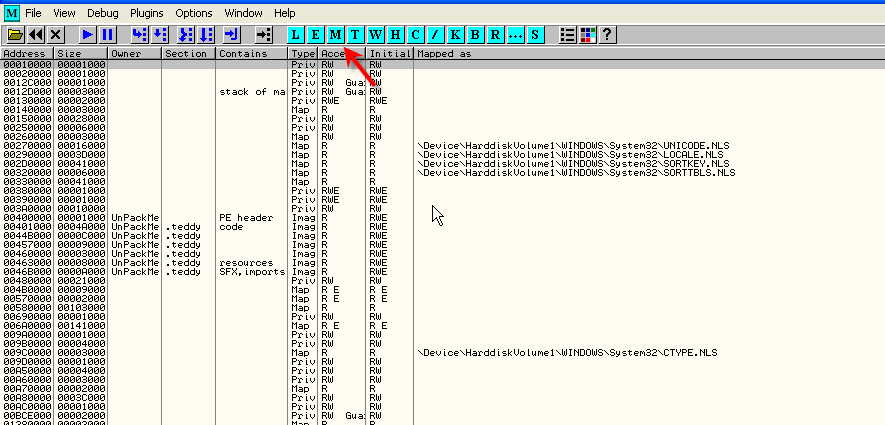Viewport: 885px width, 425px height.
Task: Click the Close program X icon
Action: 56,34
